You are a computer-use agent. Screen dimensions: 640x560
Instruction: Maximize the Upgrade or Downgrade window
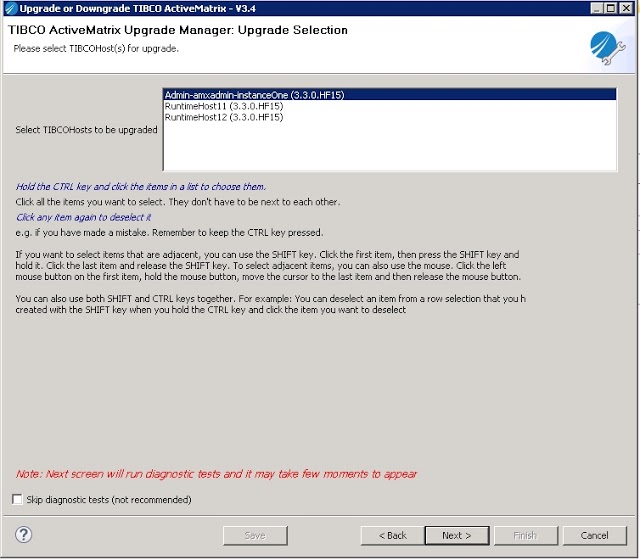[x=611, y=8]
